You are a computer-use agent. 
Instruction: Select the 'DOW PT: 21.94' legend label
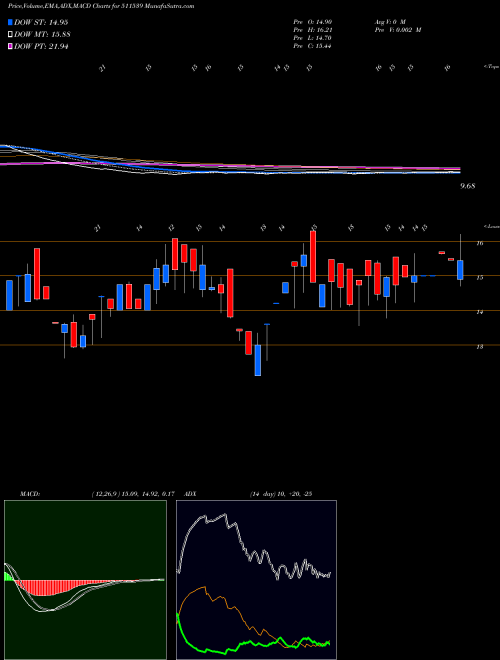pos(41,46)
